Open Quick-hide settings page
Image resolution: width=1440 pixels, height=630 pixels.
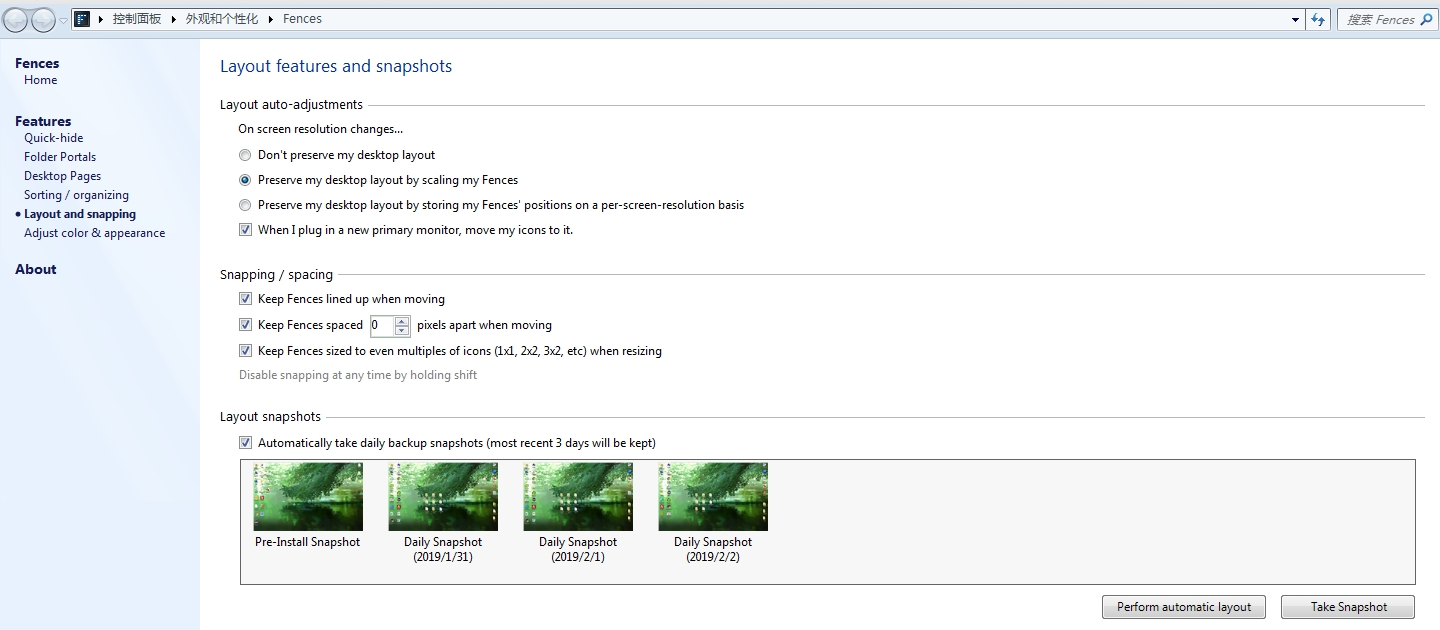tap(54, 138)
